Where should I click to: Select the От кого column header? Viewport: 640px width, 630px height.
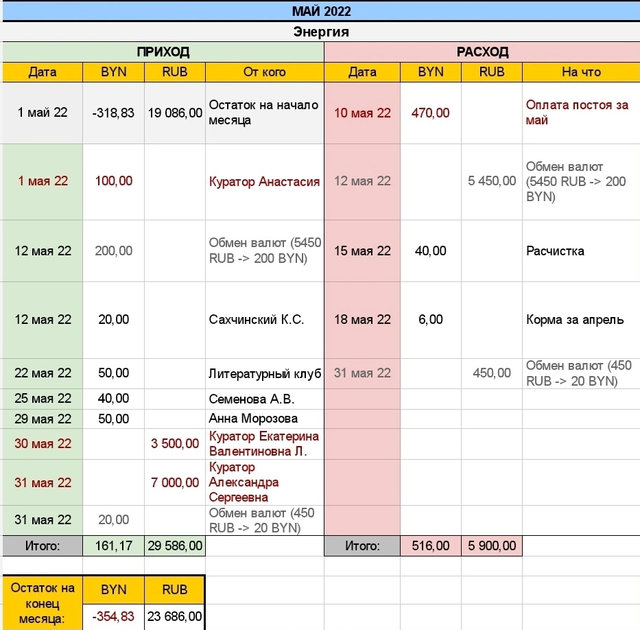coord(264,72)
